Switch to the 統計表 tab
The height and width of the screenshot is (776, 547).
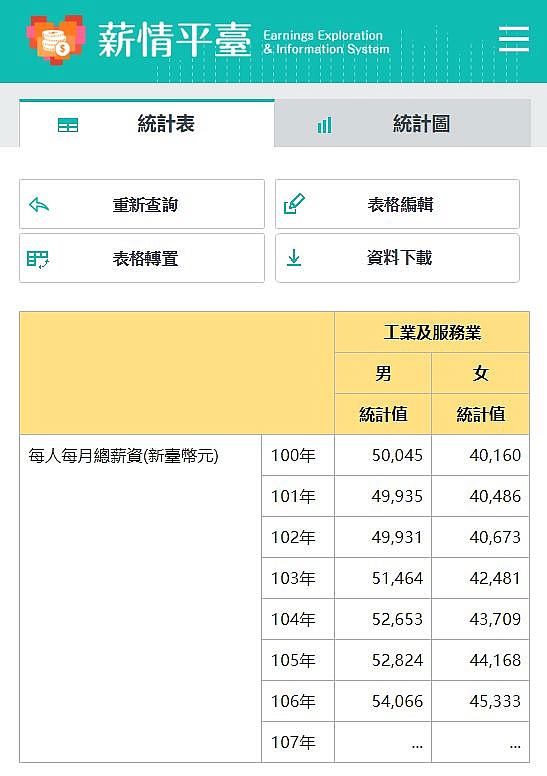pos(147,124)
